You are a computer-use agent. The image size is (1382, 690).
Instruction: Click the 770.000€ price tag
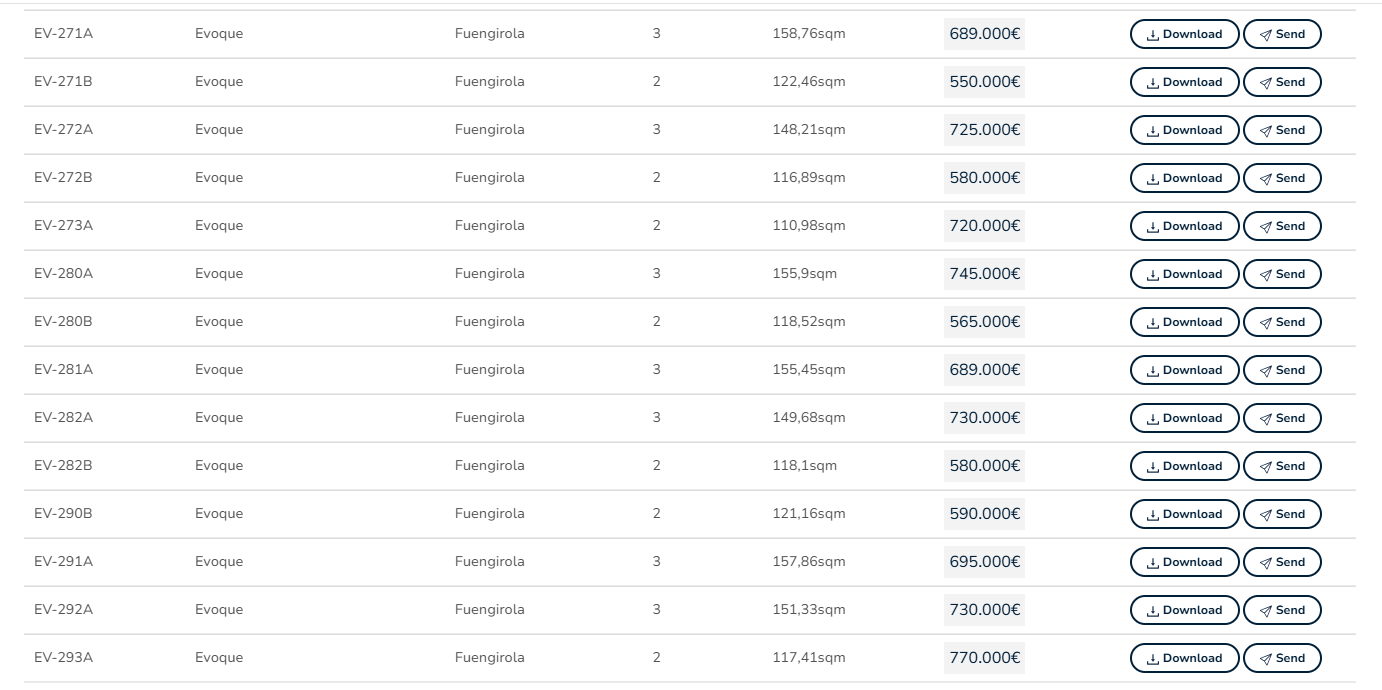[984, 658]
